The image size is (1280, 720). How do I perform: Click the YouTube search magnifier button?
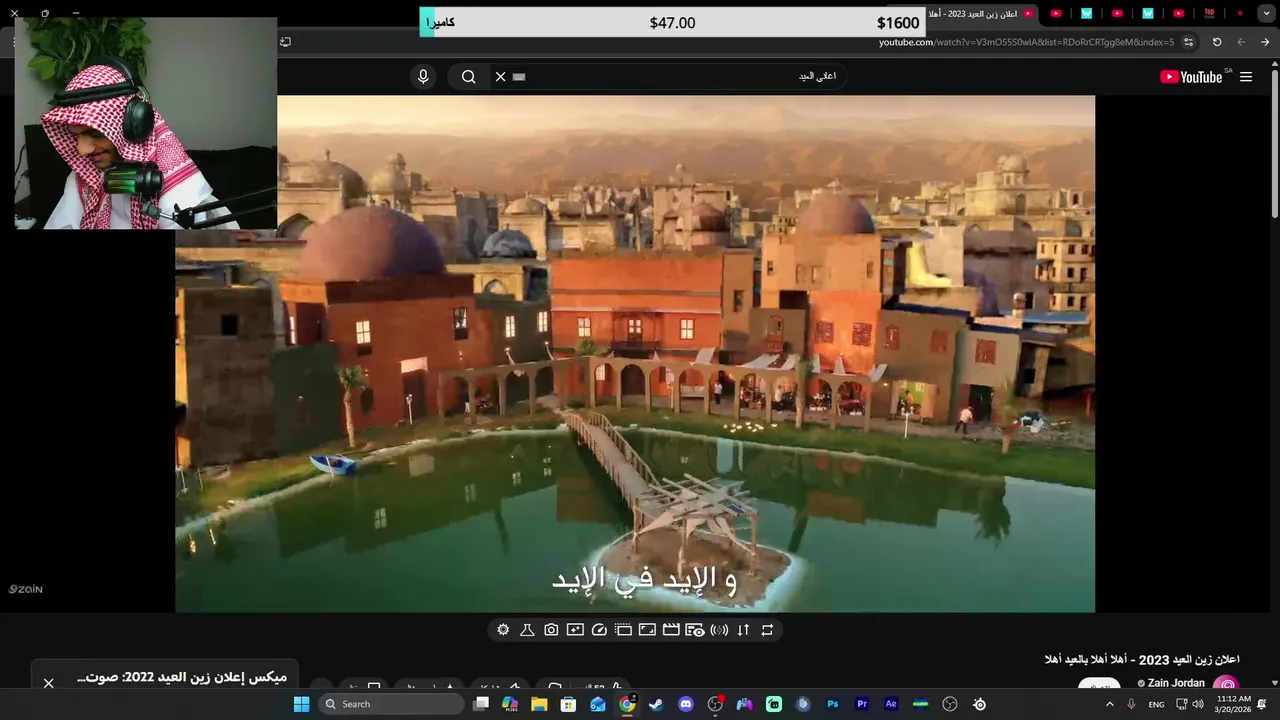[x=468, y=77]
